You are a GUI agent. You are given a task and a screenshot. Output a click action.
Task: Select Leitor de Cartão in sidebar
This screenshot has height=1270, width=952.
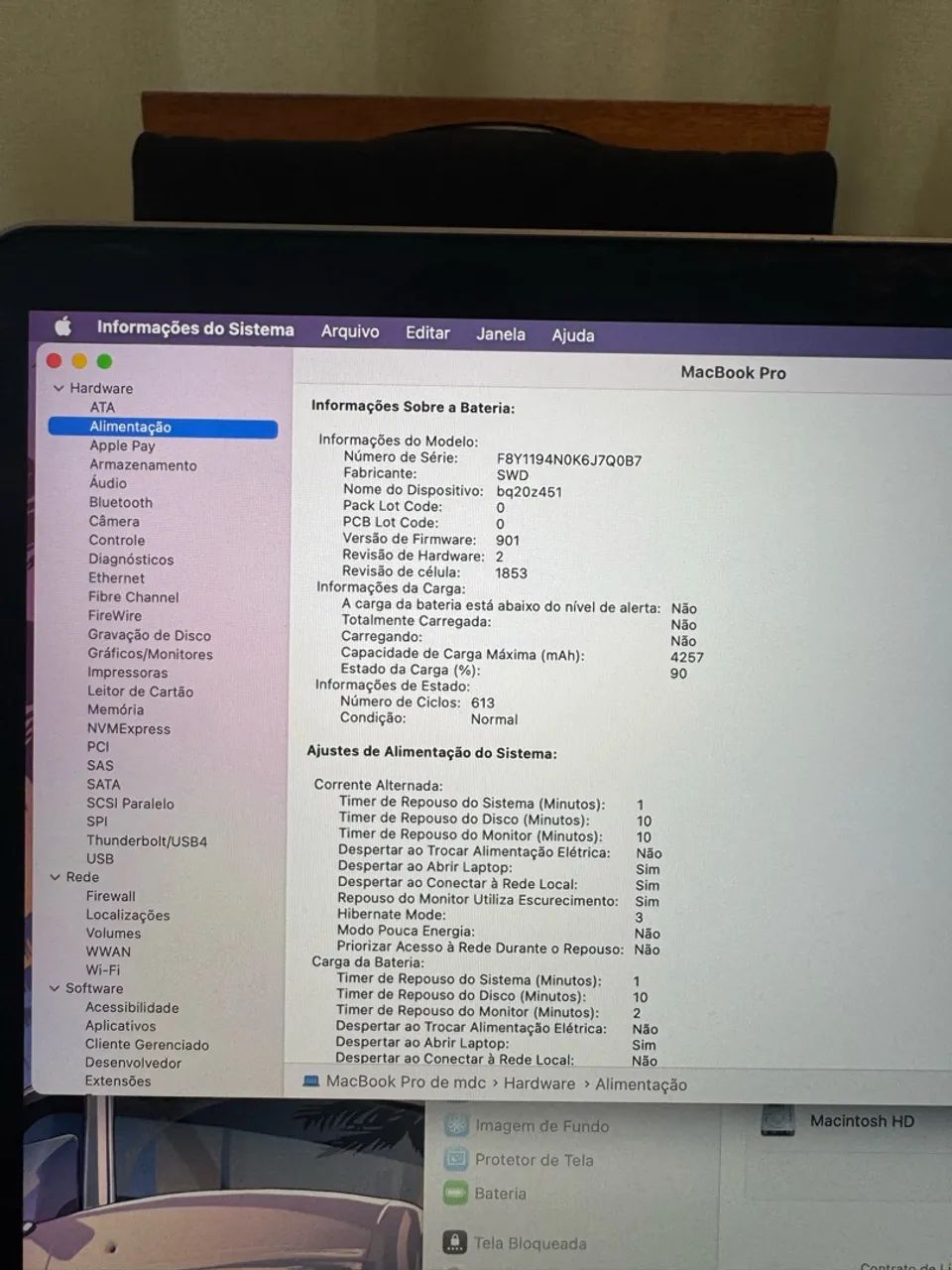(140, 691)
